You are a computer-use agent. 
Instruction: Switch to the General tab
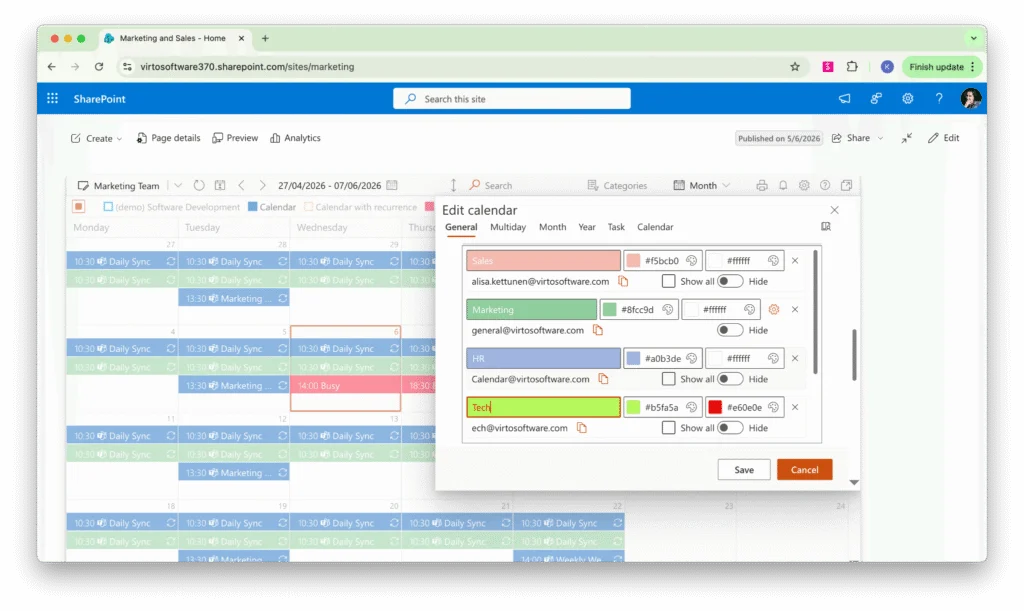tap(461, 227)
